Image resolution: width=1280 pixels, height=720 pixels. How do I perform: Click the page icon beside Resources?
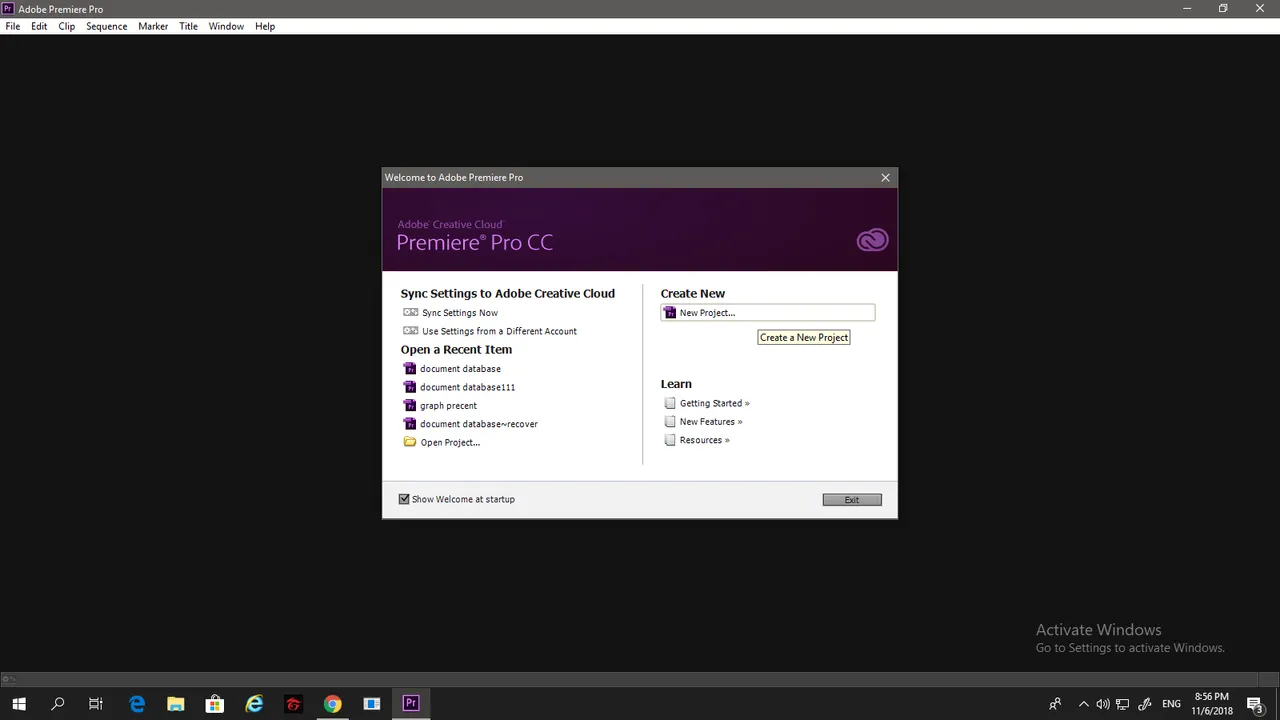click(670, 440)
